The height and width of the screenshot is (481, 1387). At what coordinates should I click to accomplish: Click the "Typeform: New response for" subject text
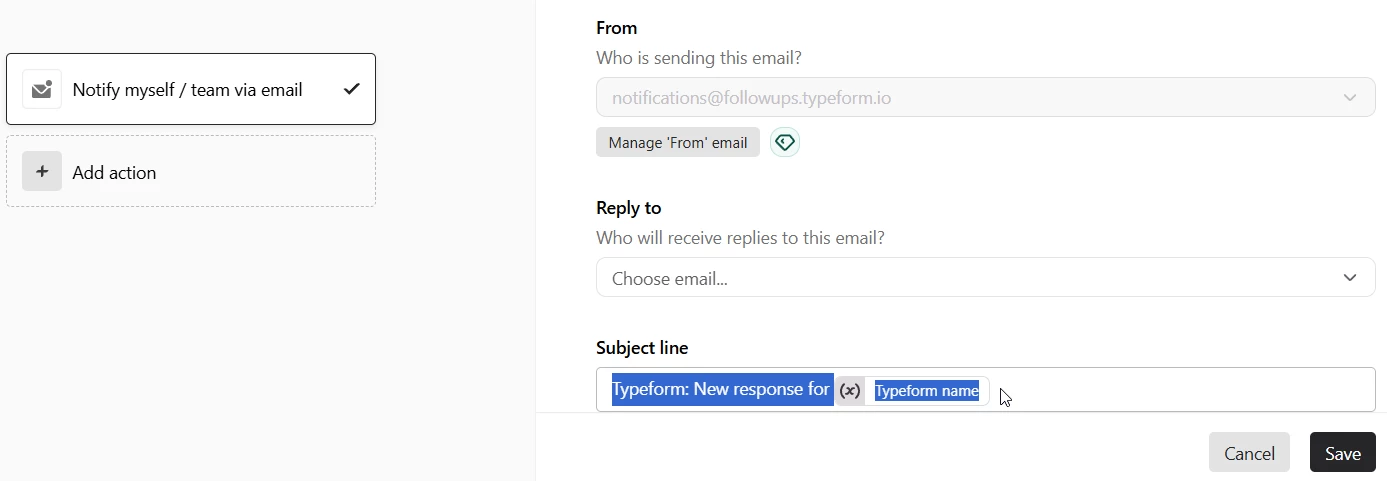tap(721, 389)
